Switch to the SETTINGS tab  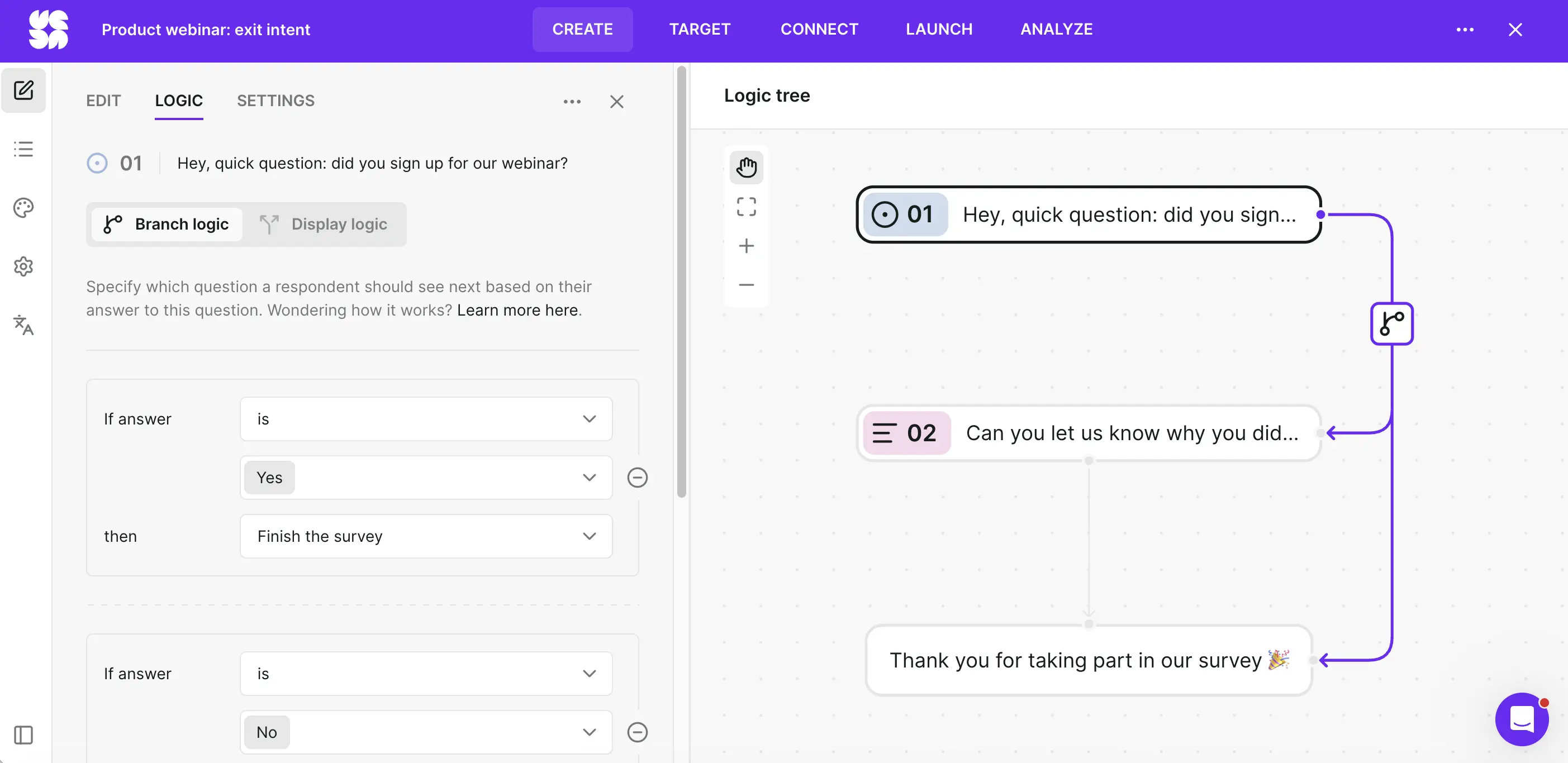[x=275, y=101]
